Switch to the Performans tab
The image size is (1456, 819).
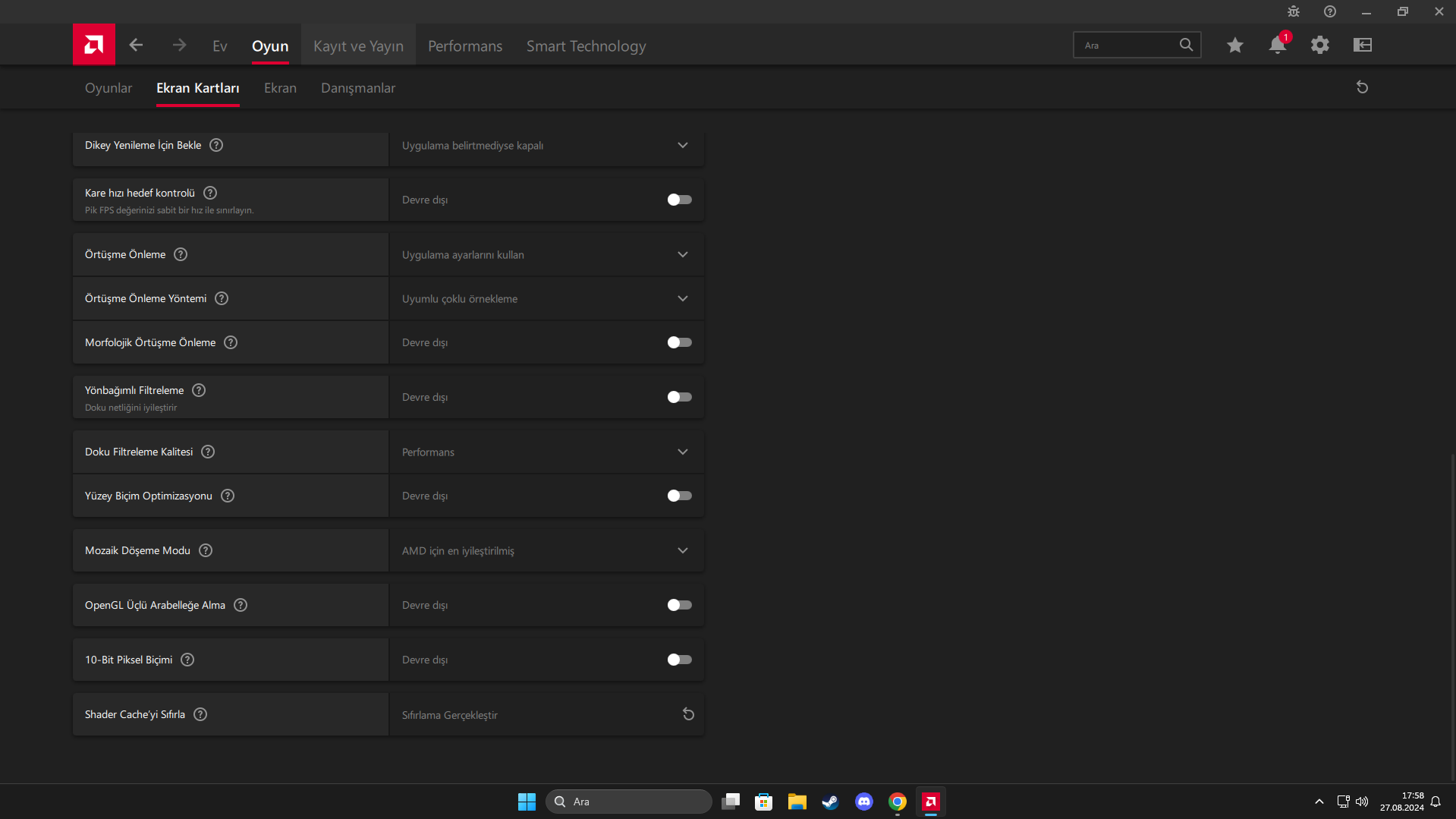[x=465, y=46]
